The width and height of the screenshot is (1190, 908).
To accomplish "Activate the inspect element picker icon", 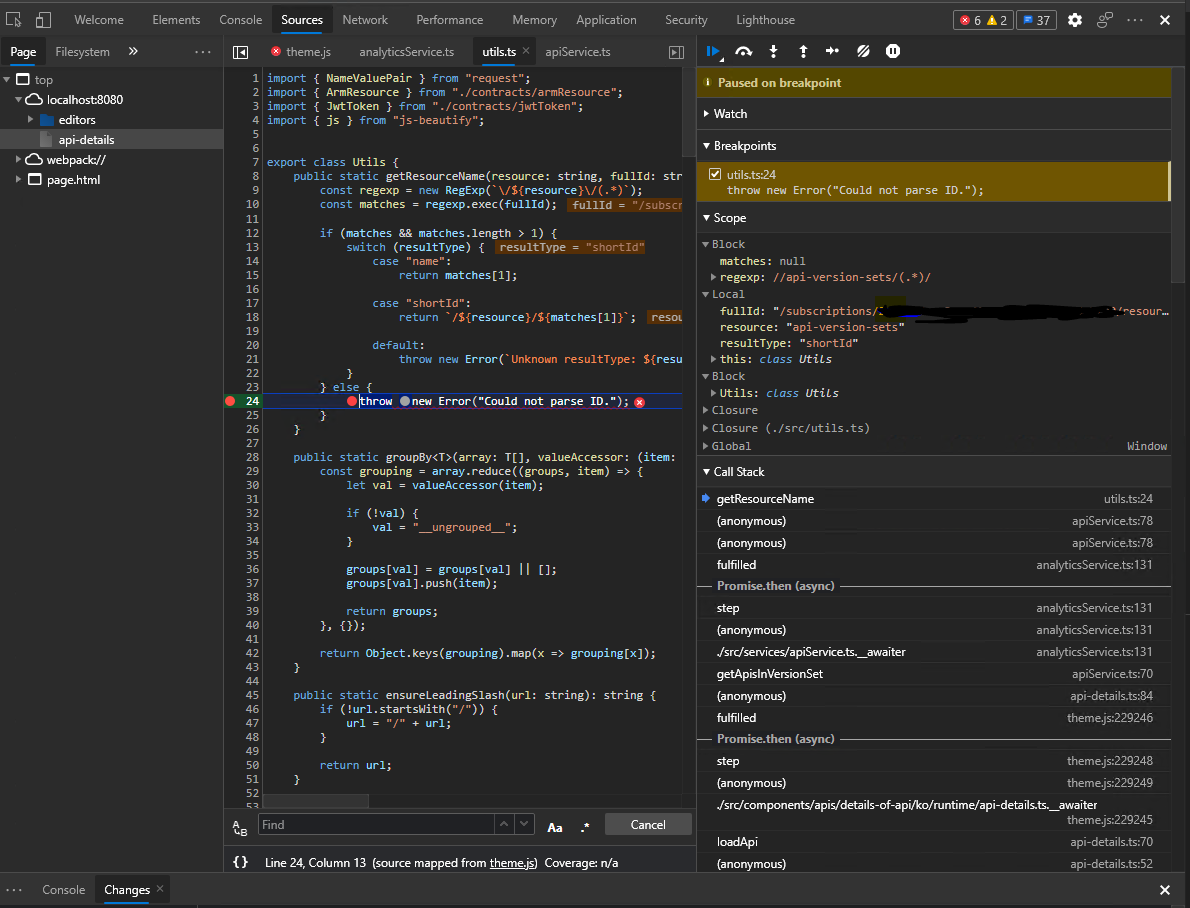I will (x=14, y=20).
